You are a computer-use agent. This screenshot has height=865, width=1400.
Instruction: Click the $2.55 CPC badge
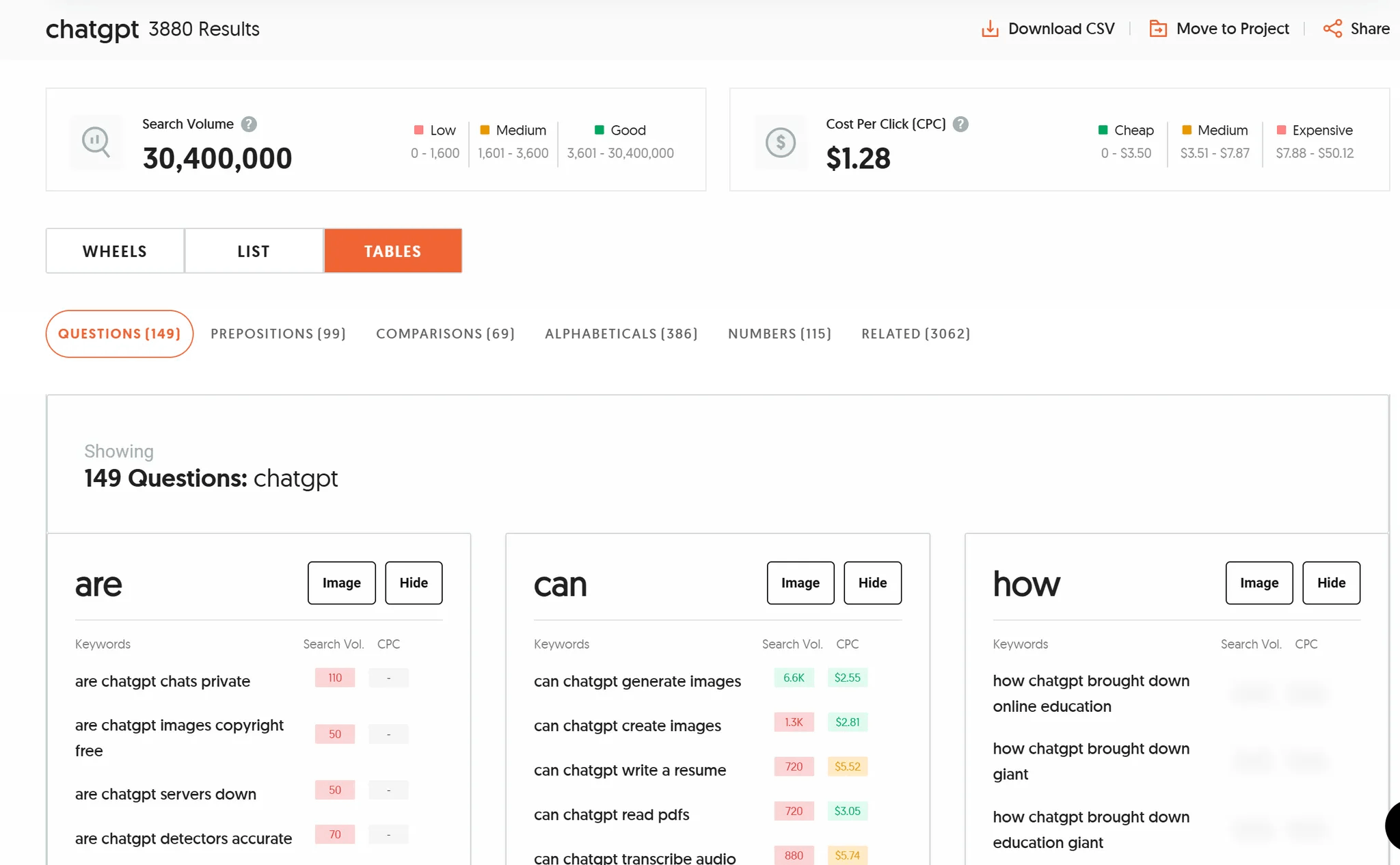pyautogui.click(x=848, y=678)
